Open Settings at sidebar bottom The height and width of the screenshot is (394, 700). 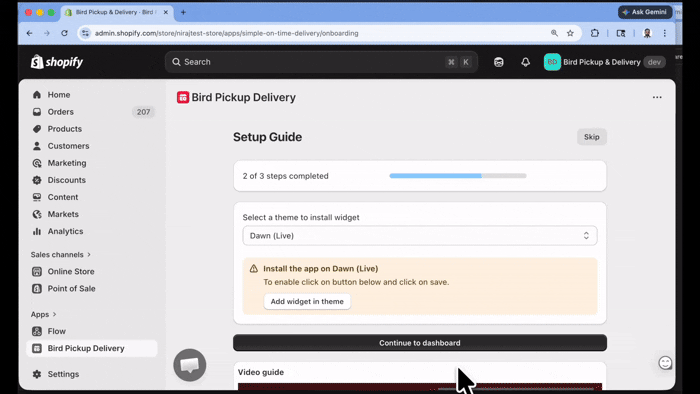coord(63,374)
